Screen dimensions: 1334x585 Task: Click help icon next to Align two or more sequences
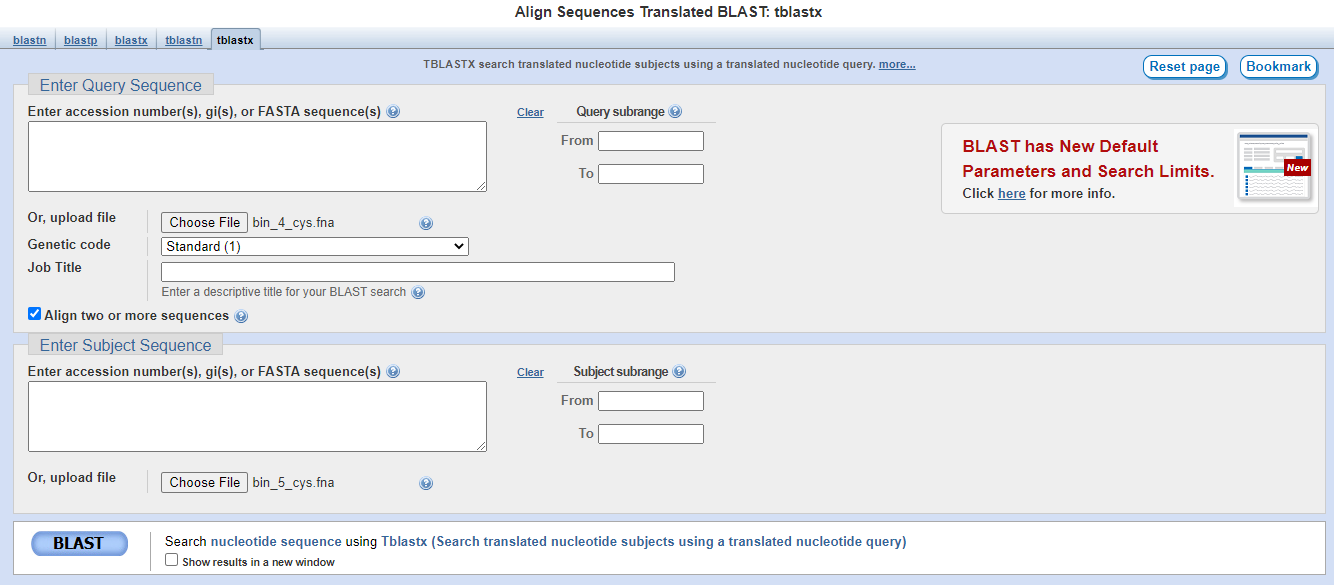[241, 317]
